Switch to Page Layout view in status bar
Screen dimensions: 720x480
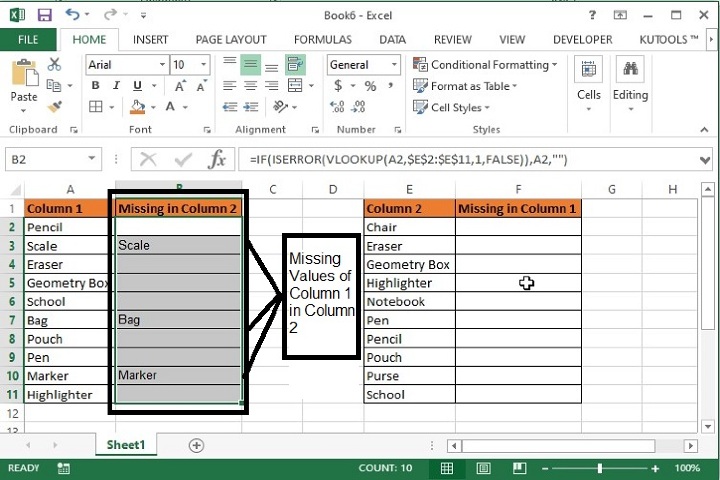(x=483, y=468)
